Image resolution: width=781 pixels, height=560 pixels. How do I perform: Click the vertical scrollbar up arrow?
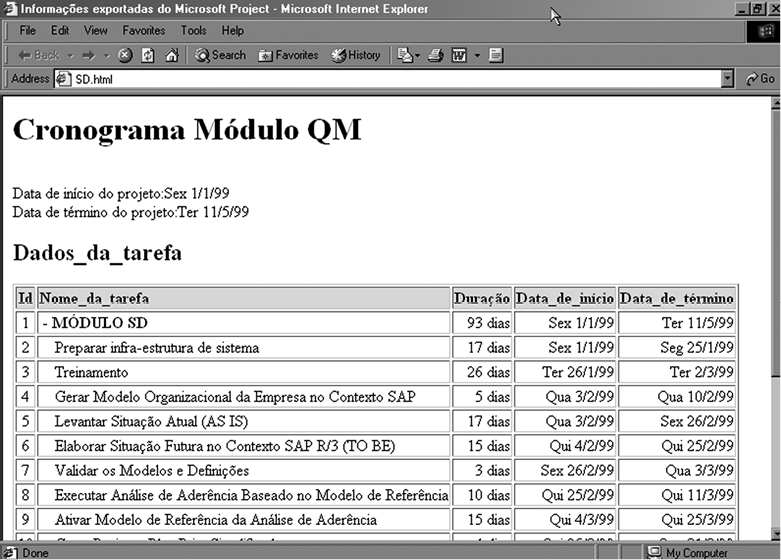click(776, 104)
